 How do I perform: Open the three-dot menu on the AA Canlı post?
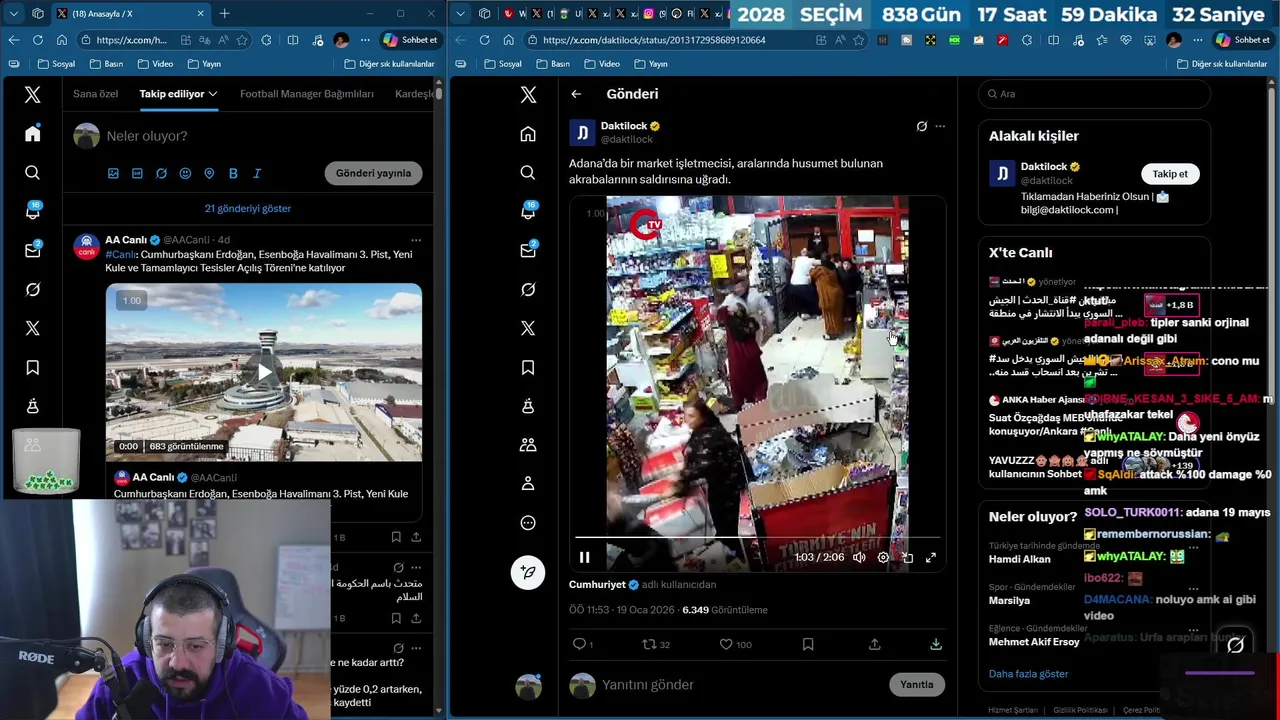[416, 240]
